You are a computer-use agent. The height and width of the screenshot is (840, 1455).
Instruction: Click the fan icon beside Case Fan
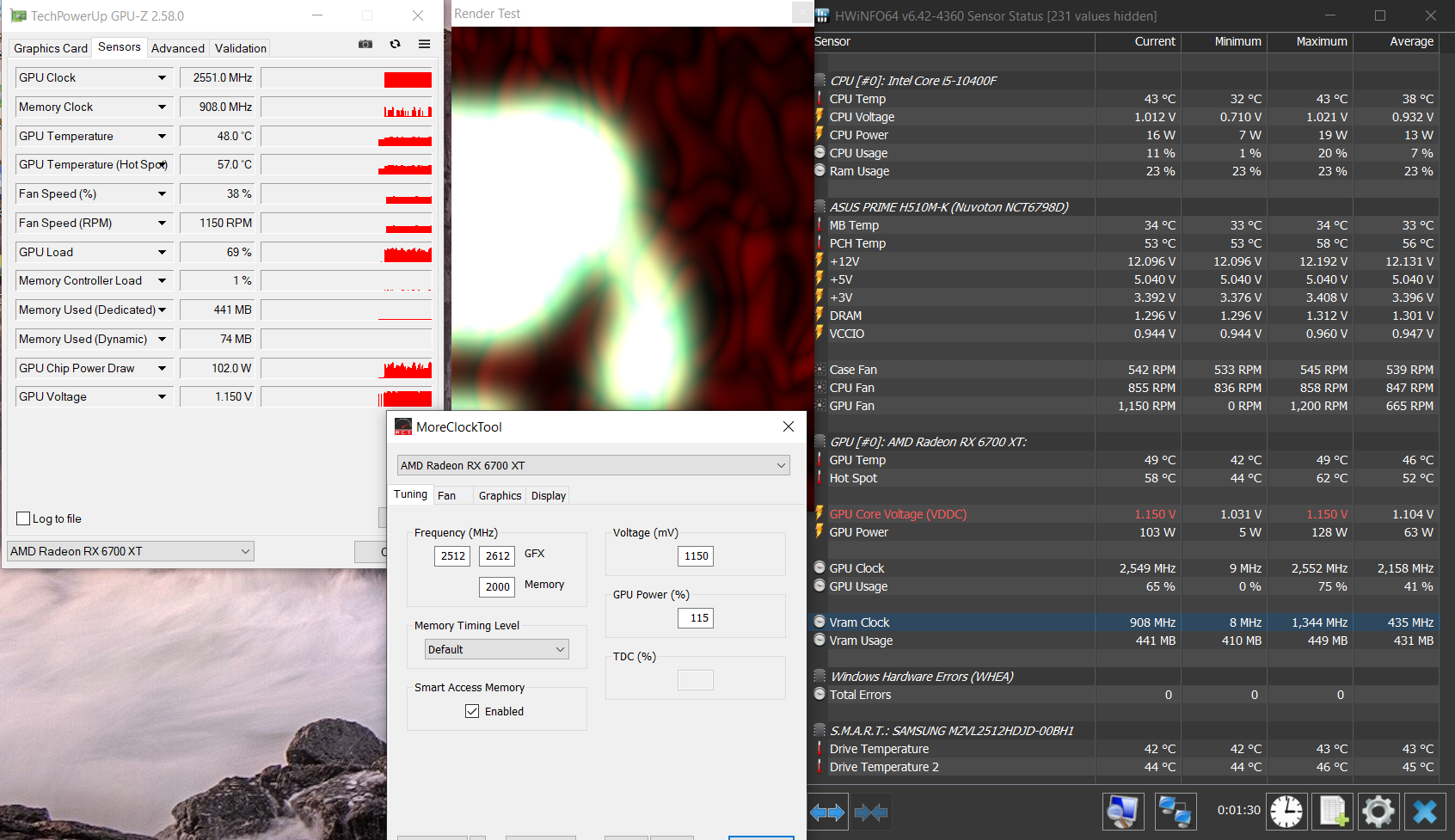pyautogui.click(x=820, y=369)
